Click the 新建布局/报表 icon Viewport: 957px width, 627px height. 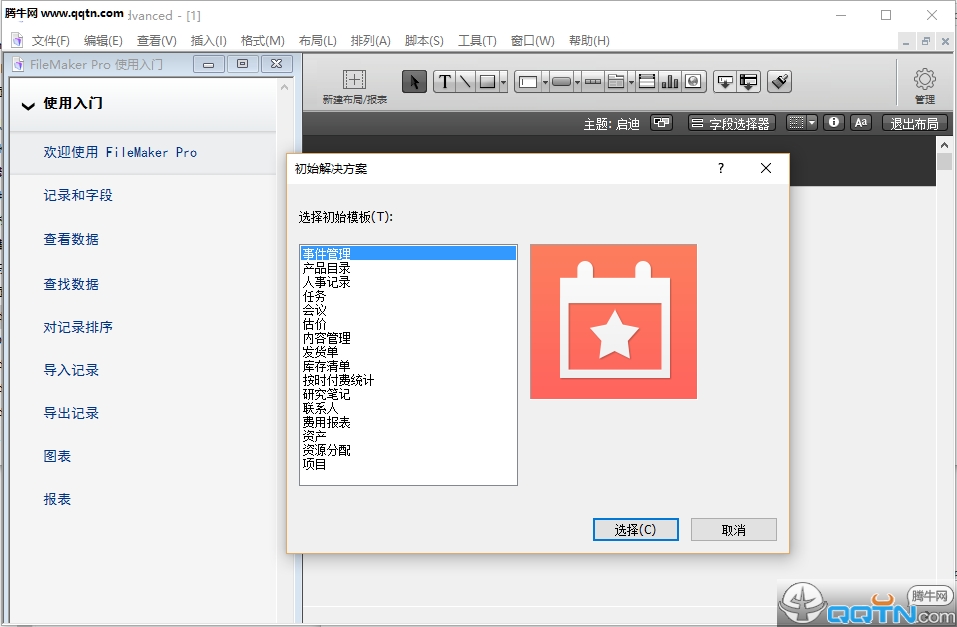[354, 80]
